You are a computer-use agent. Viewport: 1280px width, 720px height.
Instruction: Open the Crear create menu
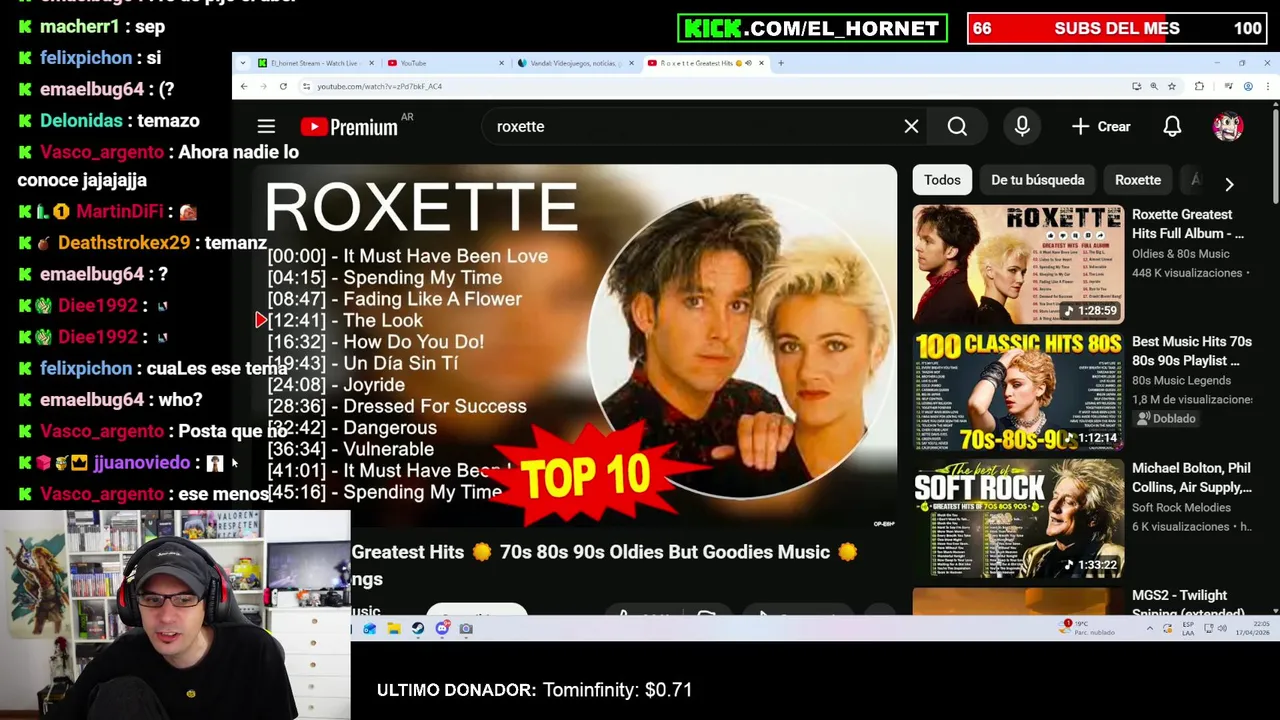click(1101, 127)
